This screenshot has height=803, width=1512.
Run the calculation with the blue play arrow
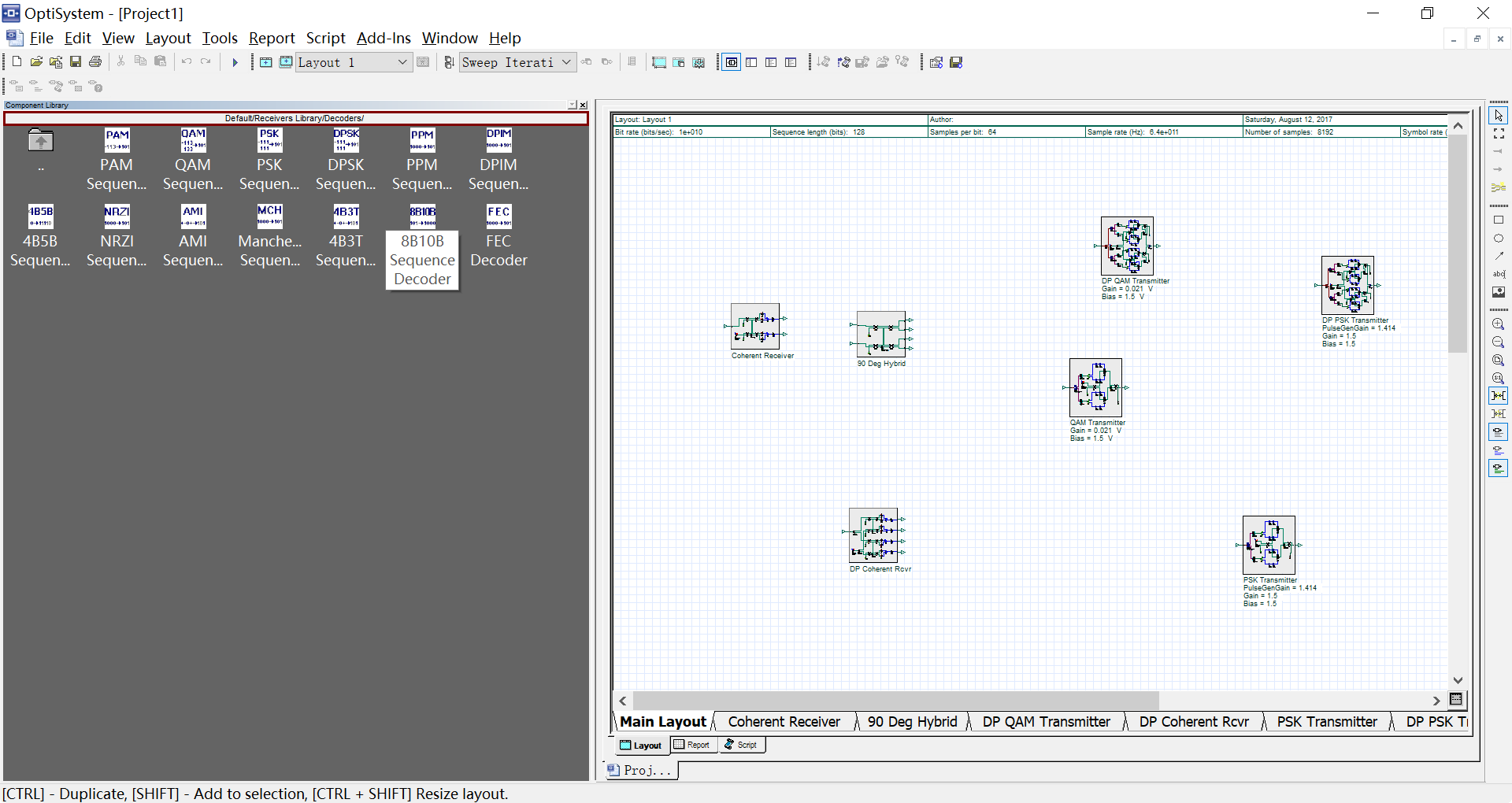[235, 62]
